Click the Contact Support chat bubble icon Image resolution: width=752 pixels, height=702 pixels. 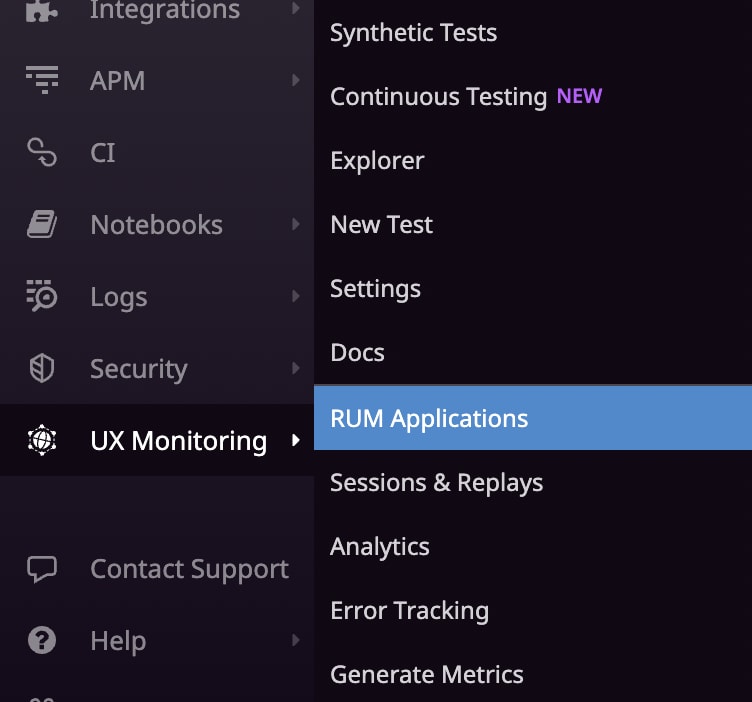[41, 569]
